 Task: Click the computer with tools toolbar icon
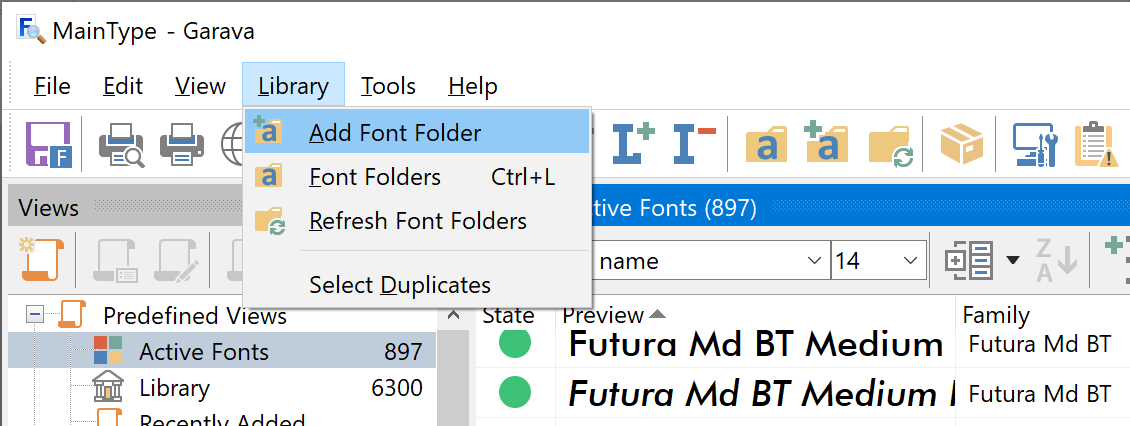coord(1035,145)
